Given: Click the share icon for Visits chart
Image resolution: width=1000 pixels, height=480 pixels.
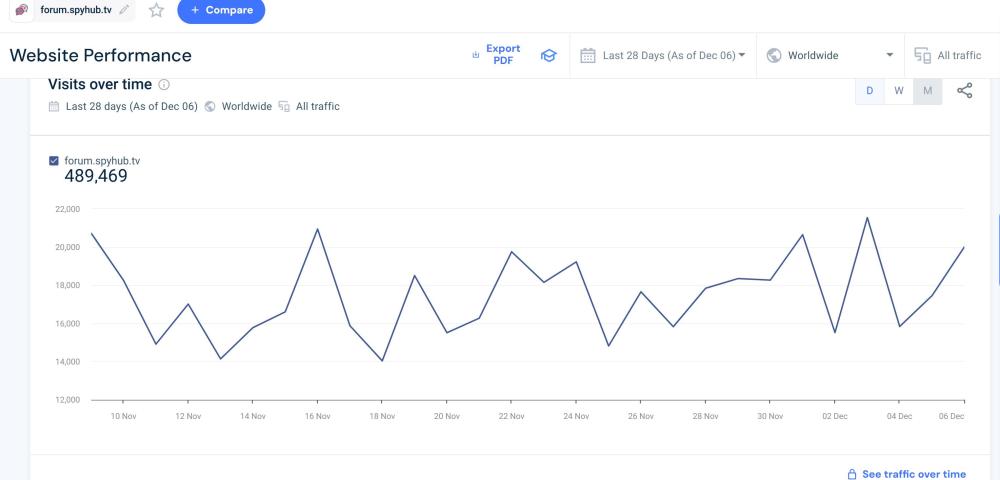Looking at the screenshot, I should pyautogui.click(x=964, y=91).
